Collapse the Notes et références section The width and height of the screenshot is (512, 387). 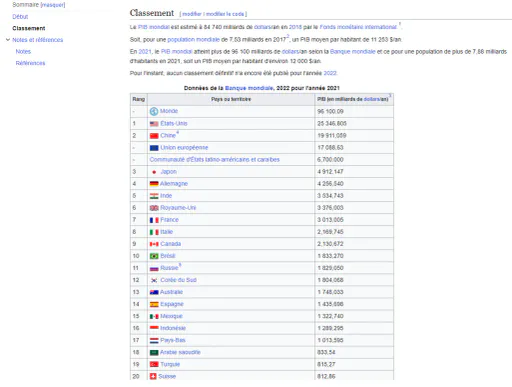(x=8, y=40)
